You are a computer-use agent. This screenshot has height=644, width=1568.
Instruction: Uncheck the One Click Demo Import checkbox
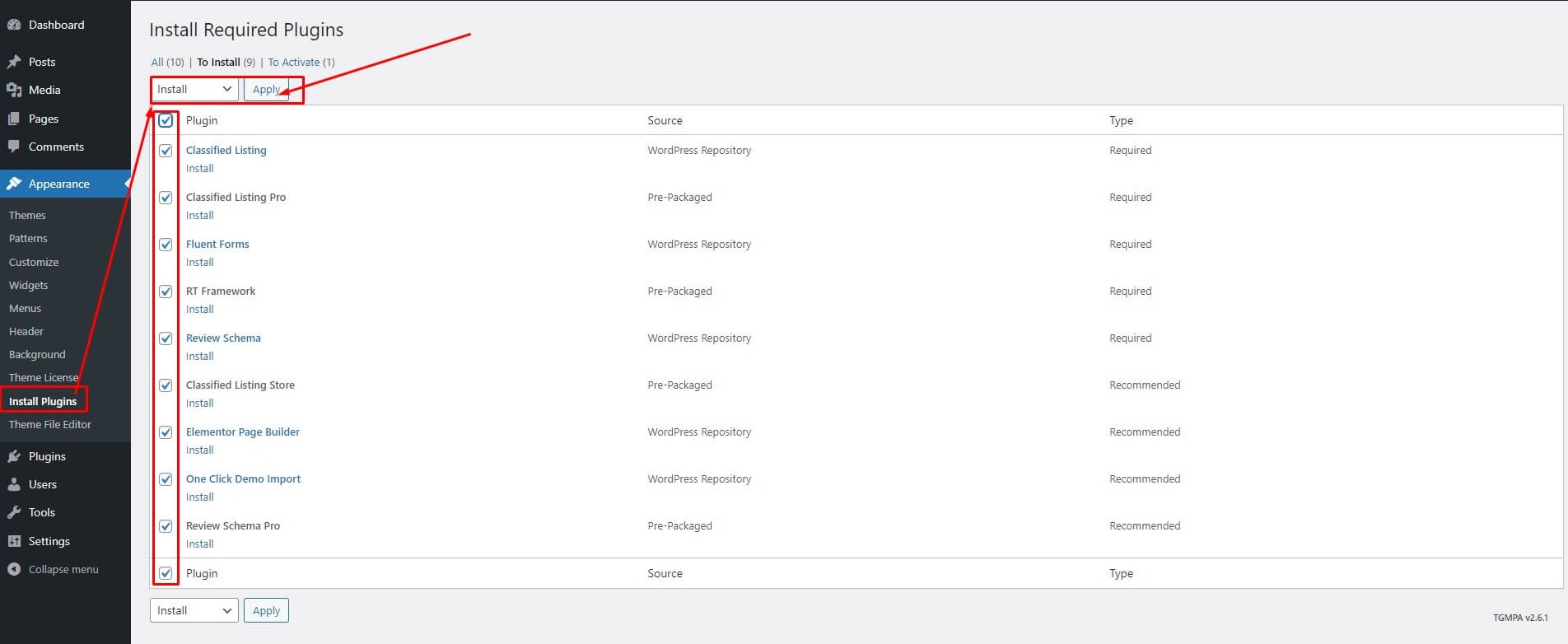166,479
